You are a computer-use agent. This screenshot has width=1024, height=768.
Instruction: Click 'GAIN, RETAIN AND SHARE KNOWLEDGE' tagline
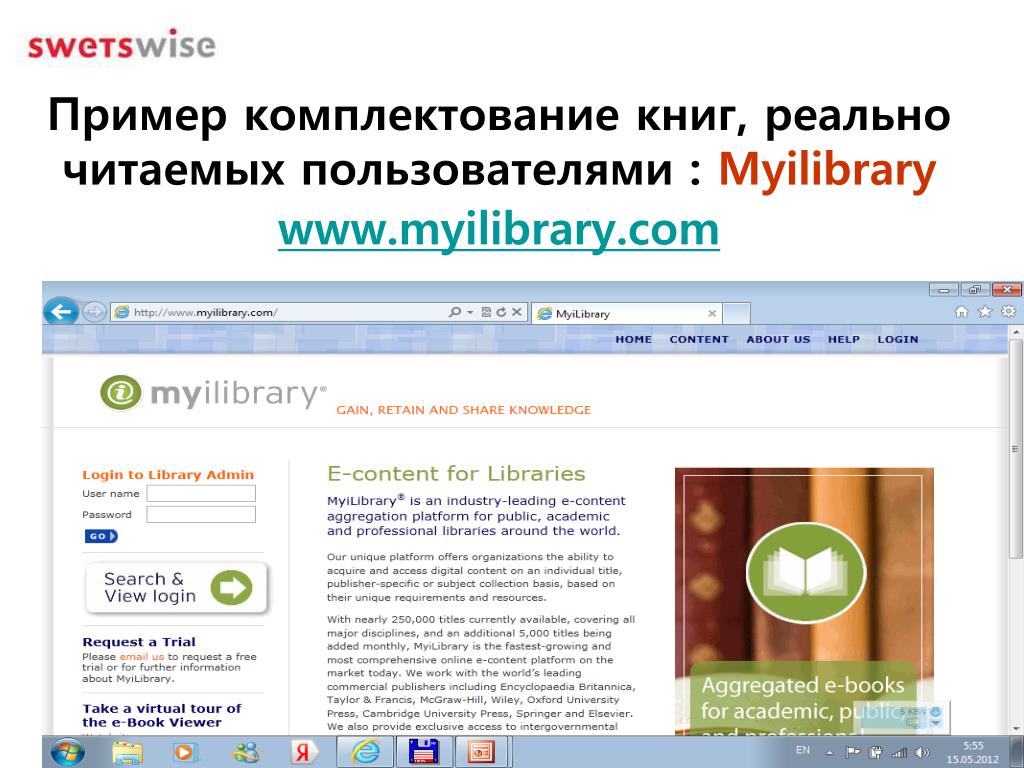click(x=464, y=410)
